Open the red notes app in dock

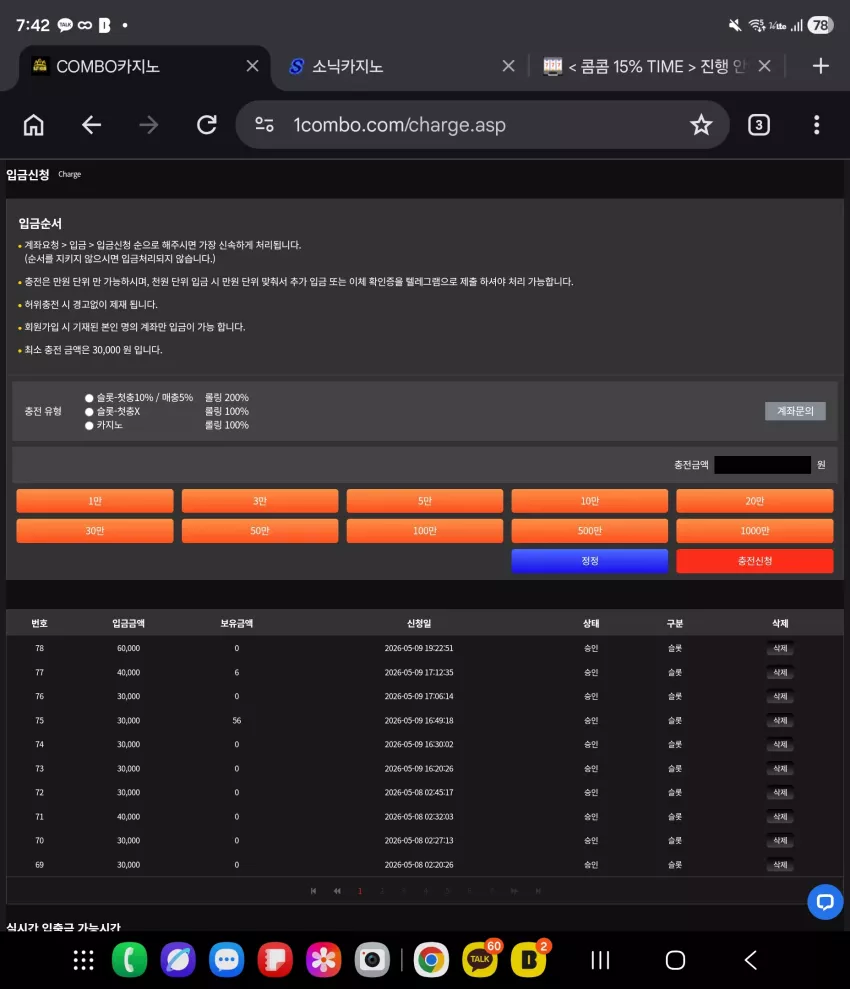(x=275, y=960)
